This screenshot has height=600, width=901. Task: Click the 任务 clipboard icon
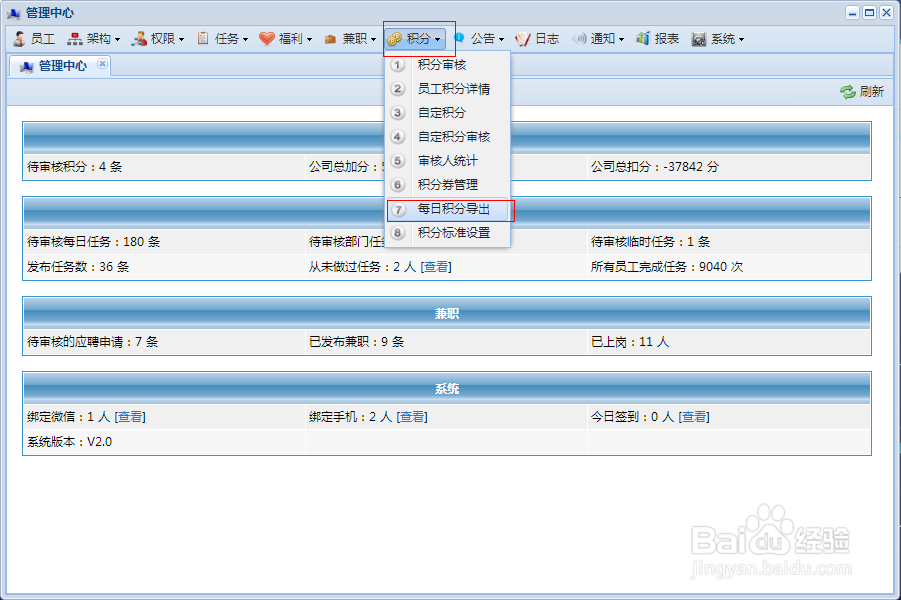click(x=203, y=39)
